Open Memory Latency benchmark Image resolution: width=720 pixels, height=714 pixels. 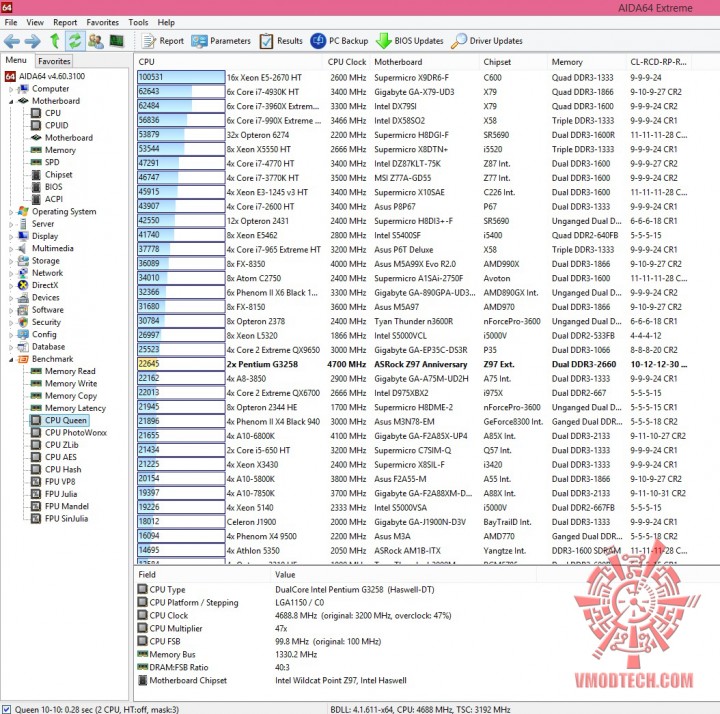click(x=75, y=408)
